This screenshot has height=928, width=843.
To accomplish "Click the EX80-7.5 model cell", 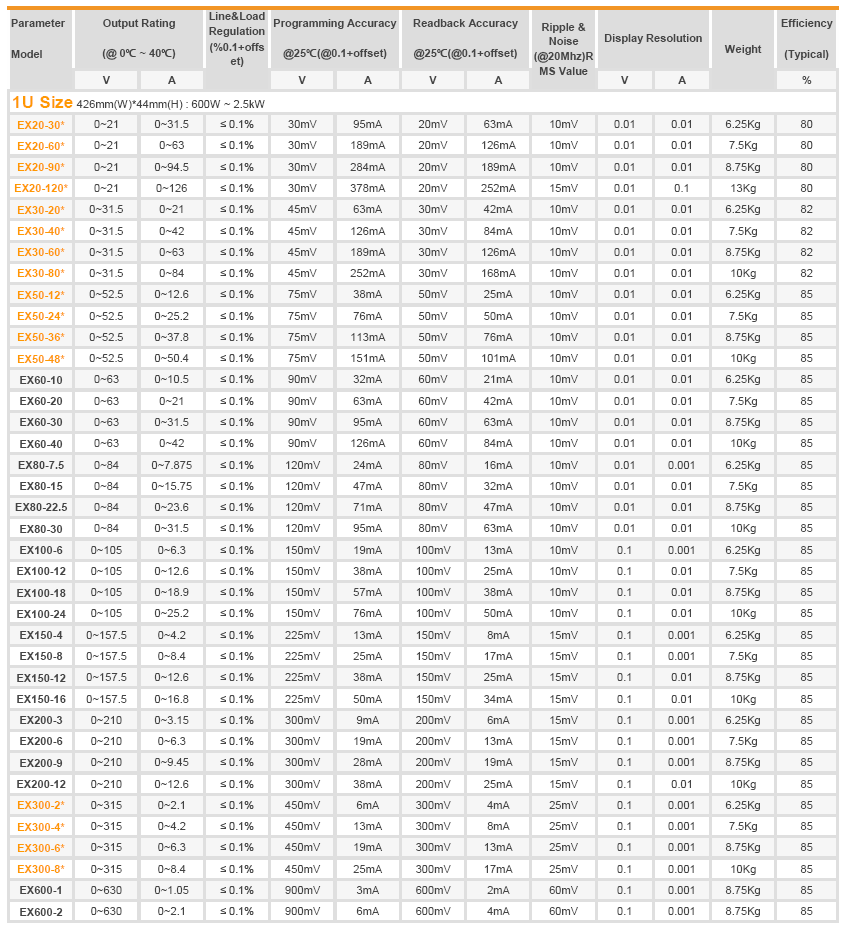I will 41,465.
